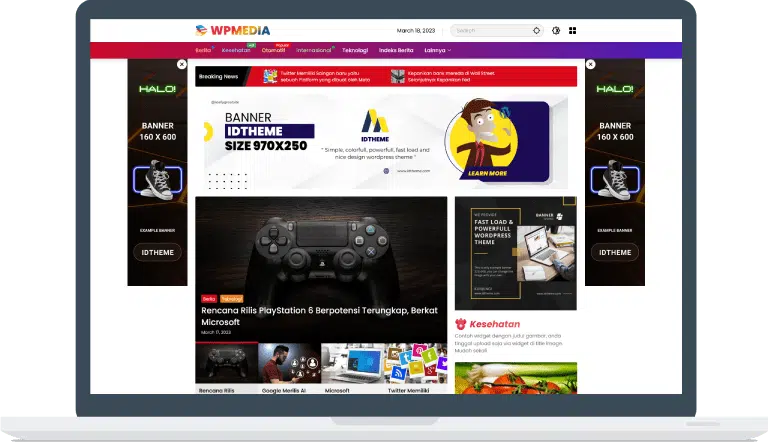Click LEARN MORE on the 970x250 banner

pos(487,173)
